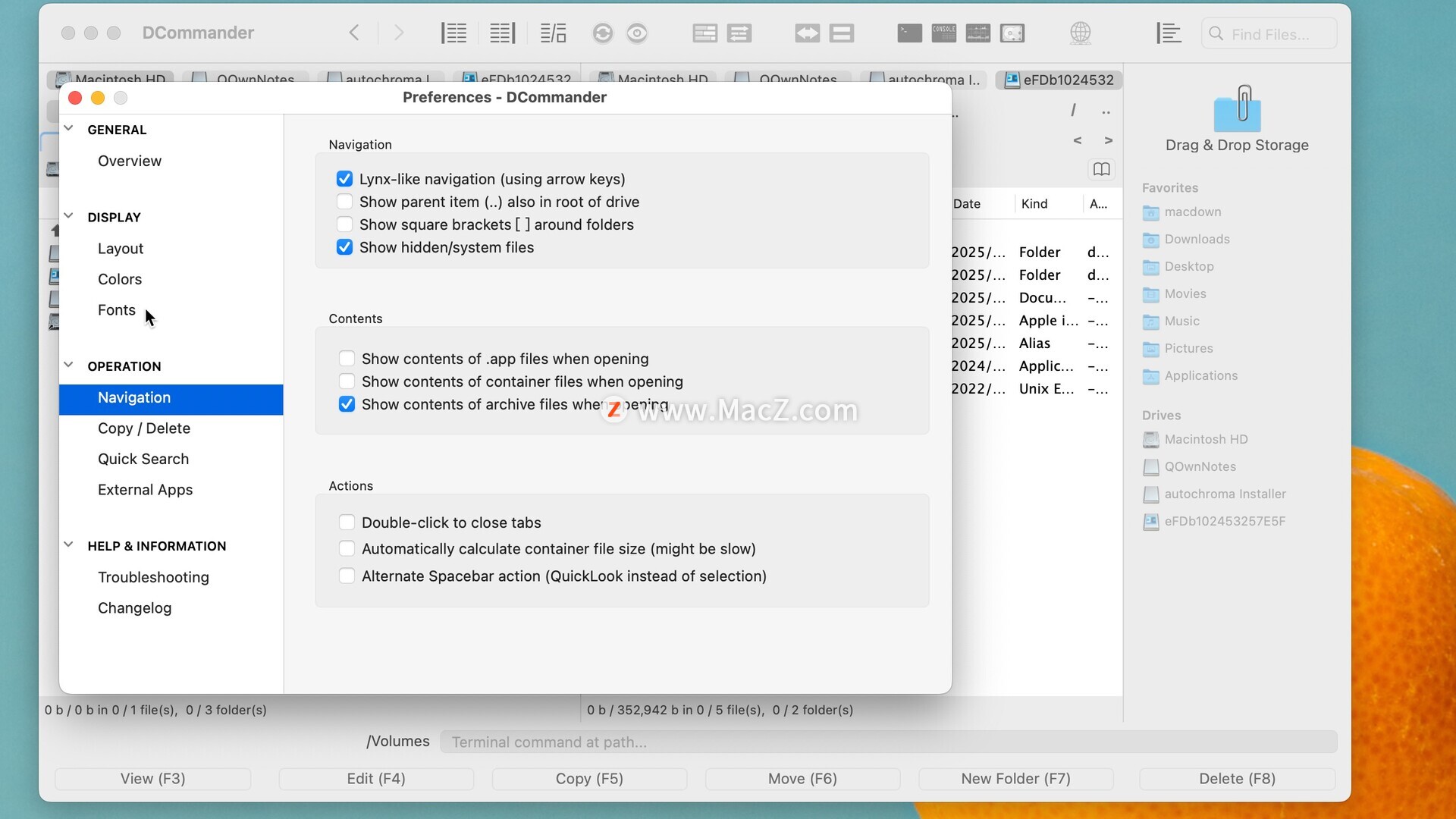1456x819 pixels.
Task: Switch to eFDb1024532 tab in right panel
Action: (1059, 80)
